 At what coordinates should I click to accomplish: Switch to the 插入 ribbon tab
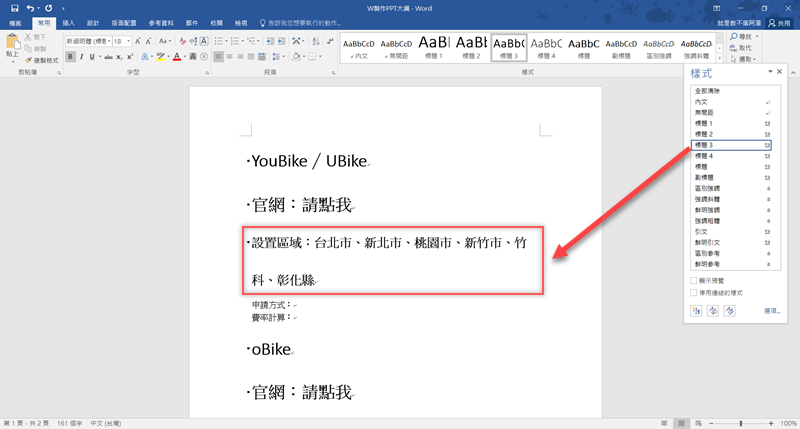coord(68,21)
